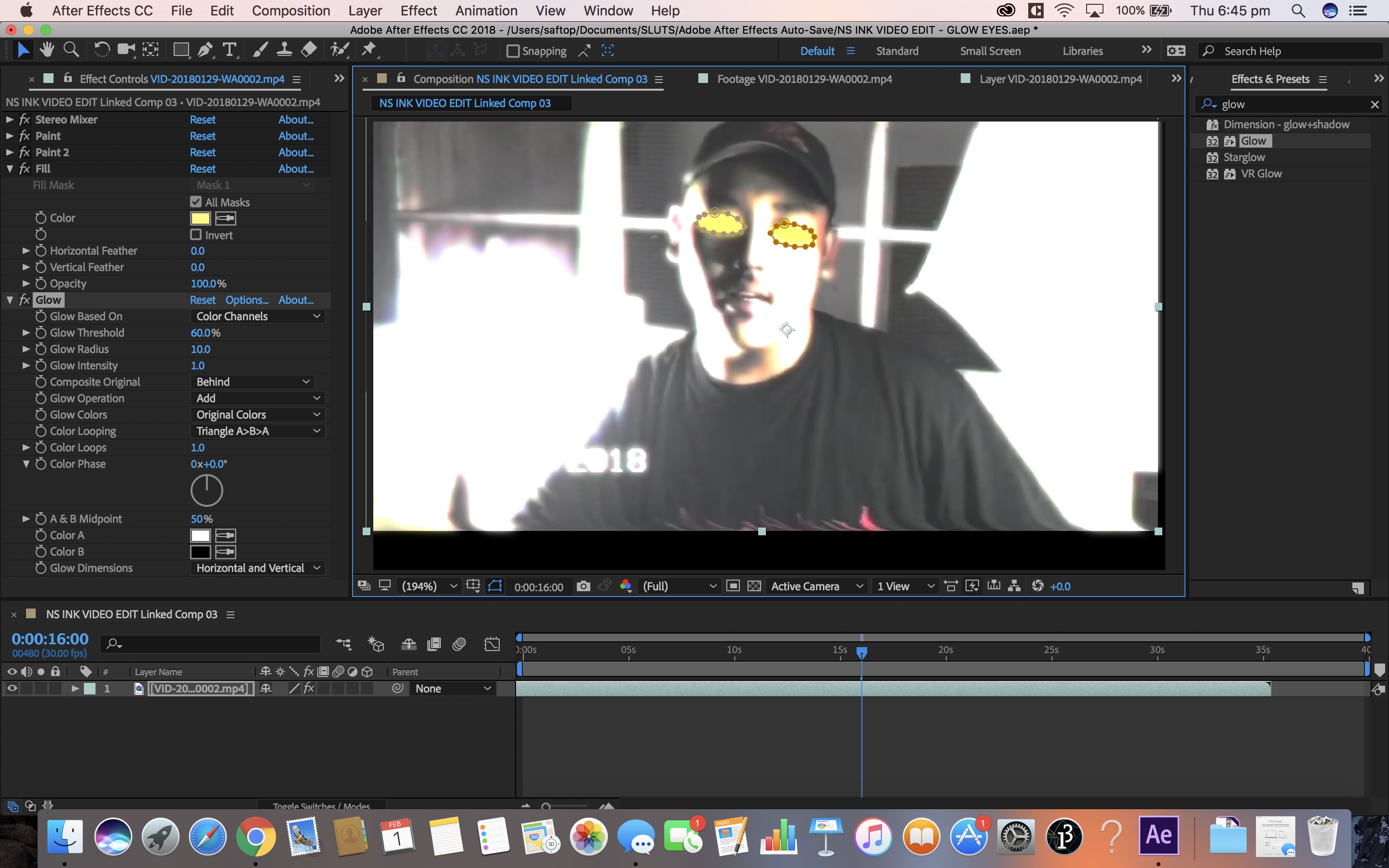Image resolution: width=1389 pixels, height=868 pixels.
Task: Click the region of interest icon
Action: pos(733,586)
